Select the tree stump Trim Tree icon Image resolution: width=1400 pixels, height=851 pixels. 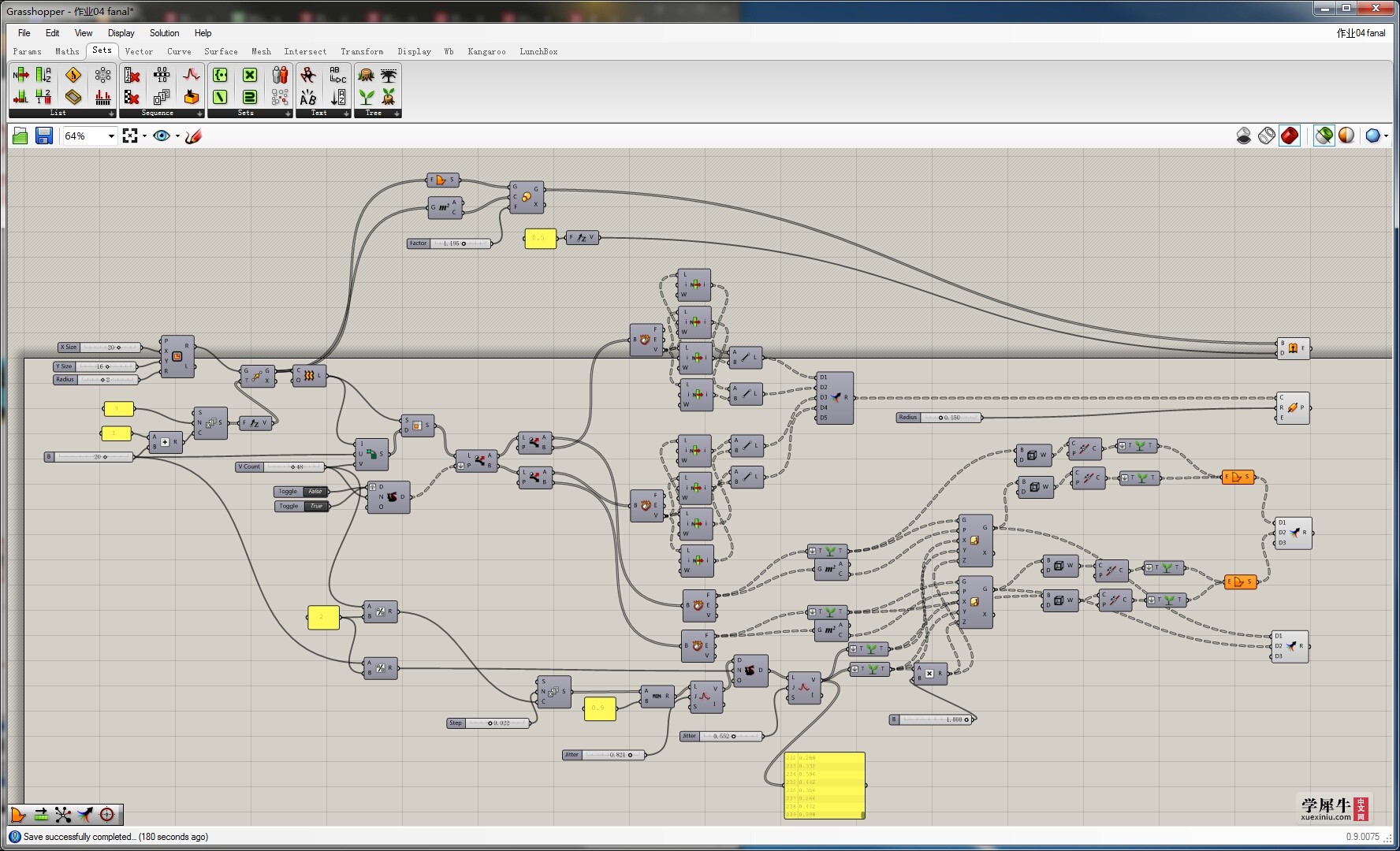(367, 75)
